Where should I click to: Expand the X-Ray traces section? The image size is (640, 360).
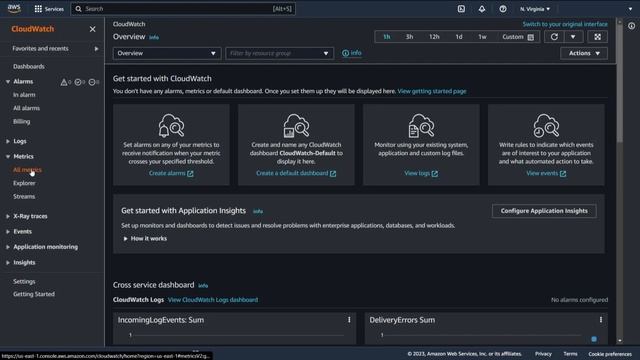[8, 216]
